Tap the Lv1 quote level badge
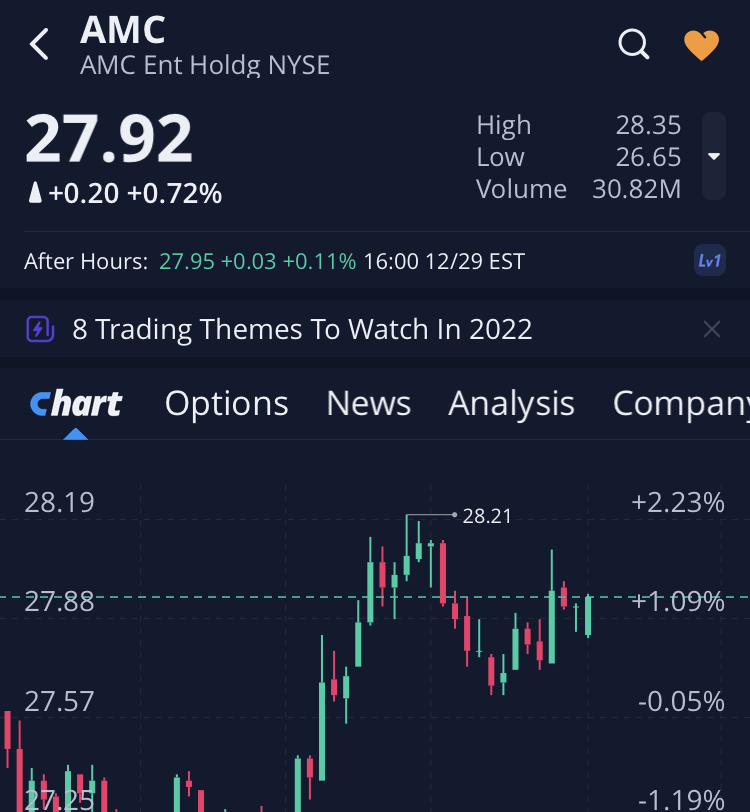The height and width of the screenshot is (812, 750). [709, 262]
